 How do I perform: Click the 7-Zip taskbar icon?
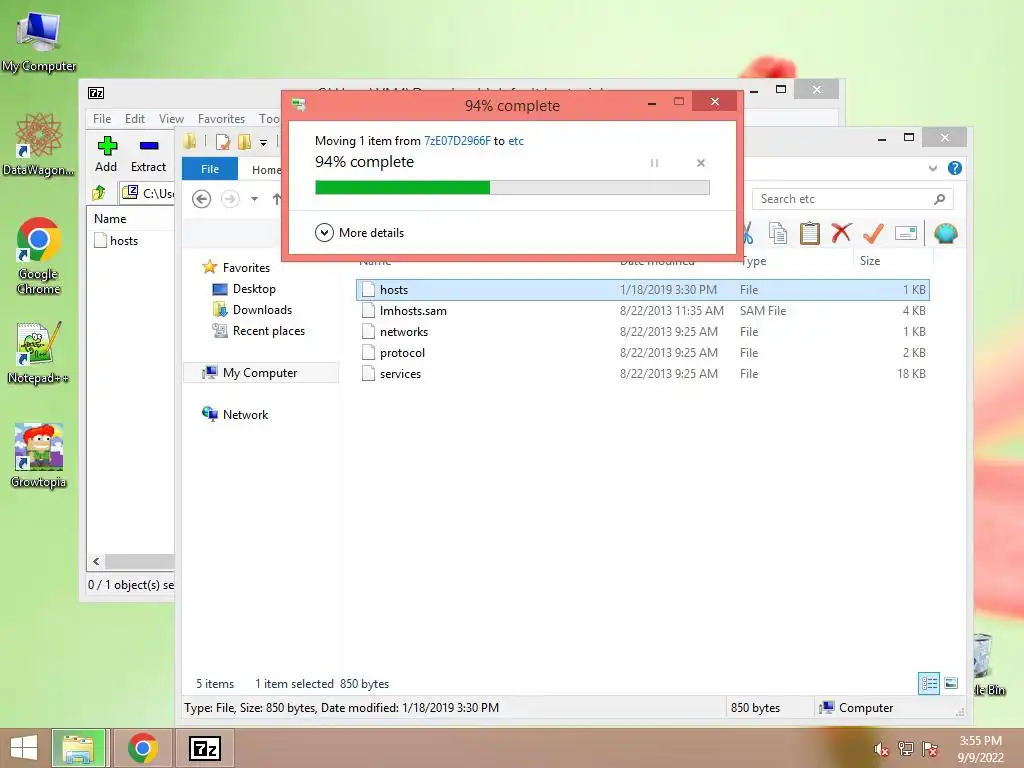click(x=204, y=748)
